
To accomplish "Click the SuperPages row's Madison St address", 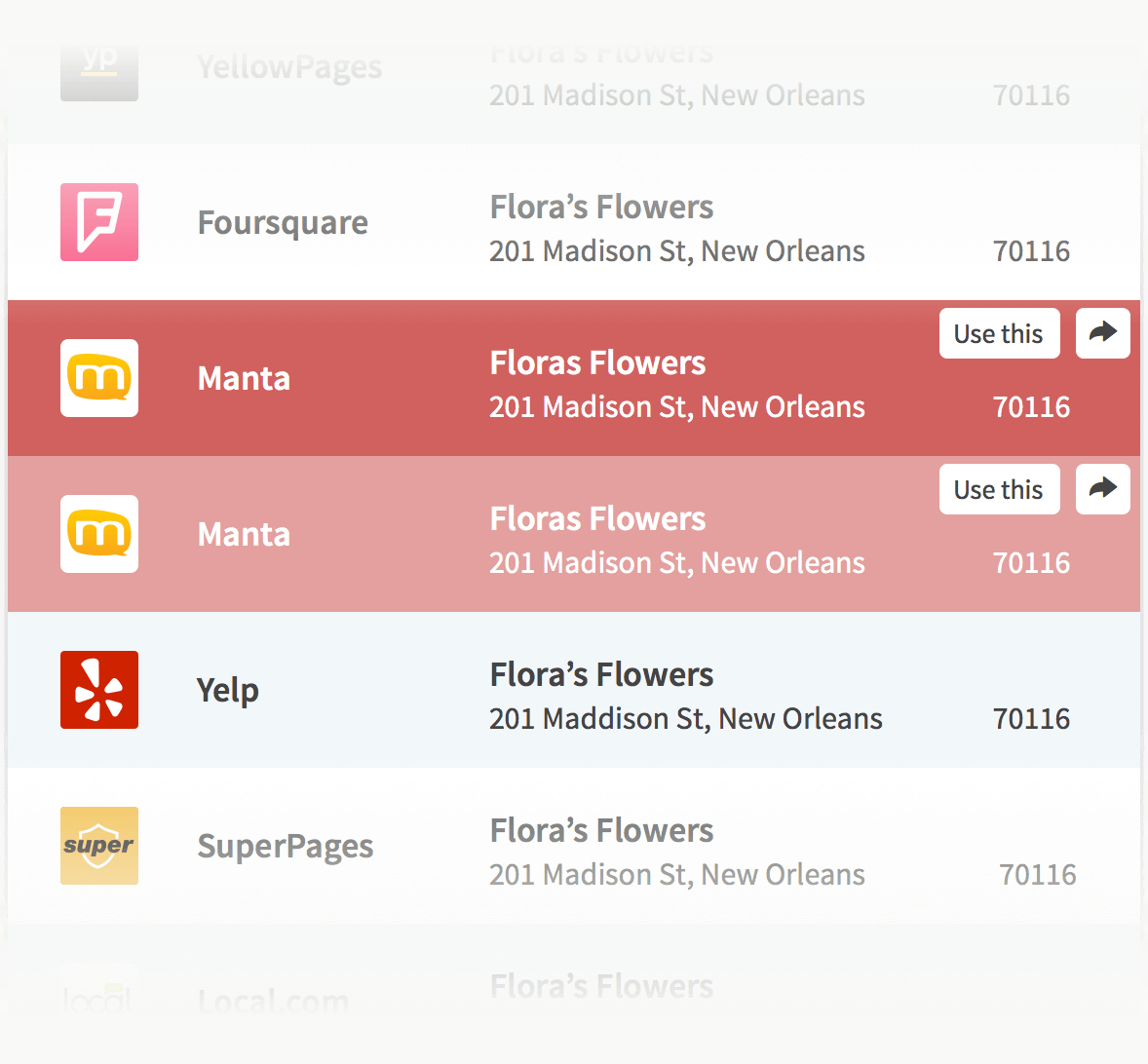I will (x=677, y=875).
